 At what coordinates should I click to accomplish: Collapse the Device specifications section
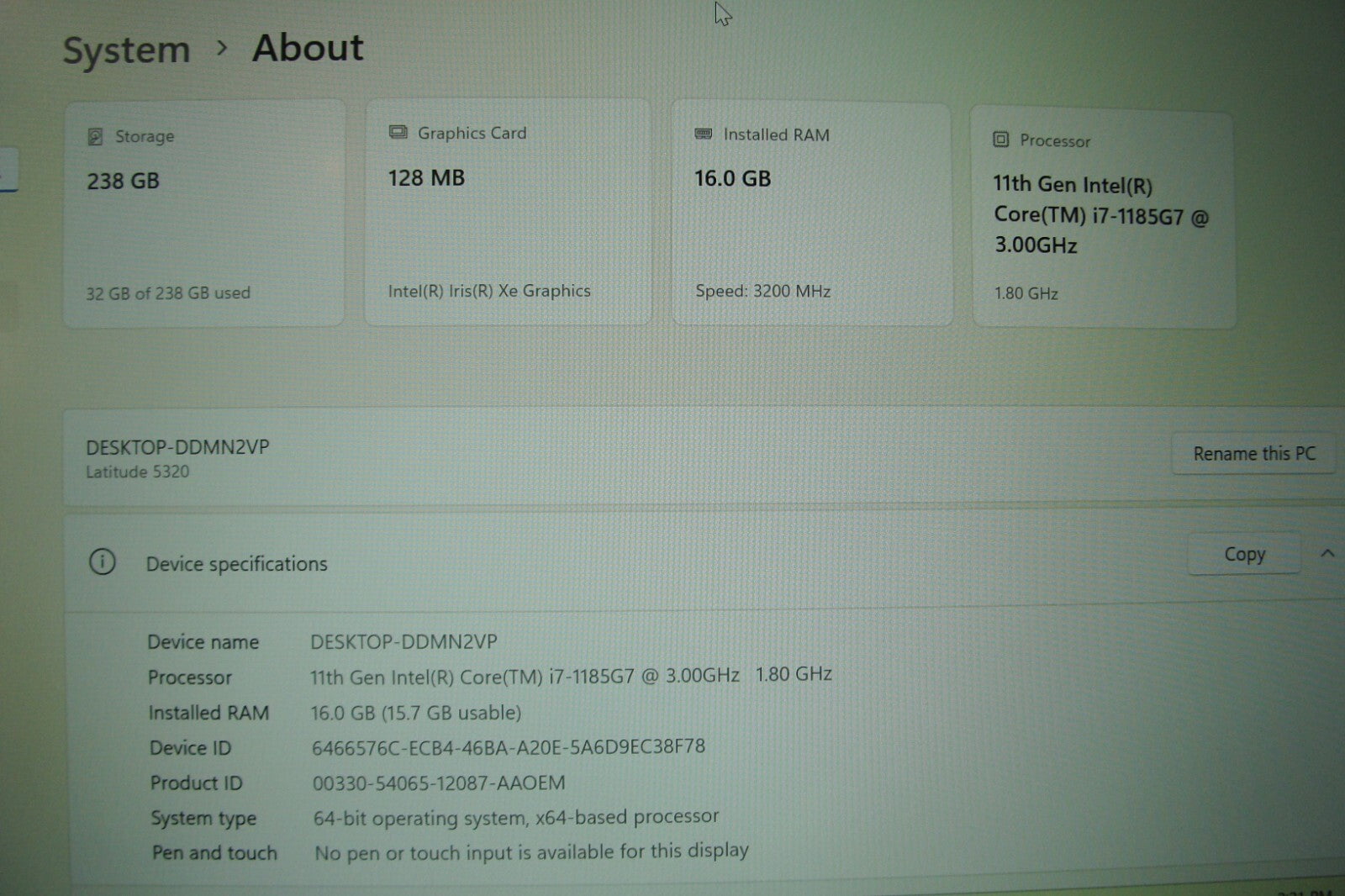coord(1327,553)
